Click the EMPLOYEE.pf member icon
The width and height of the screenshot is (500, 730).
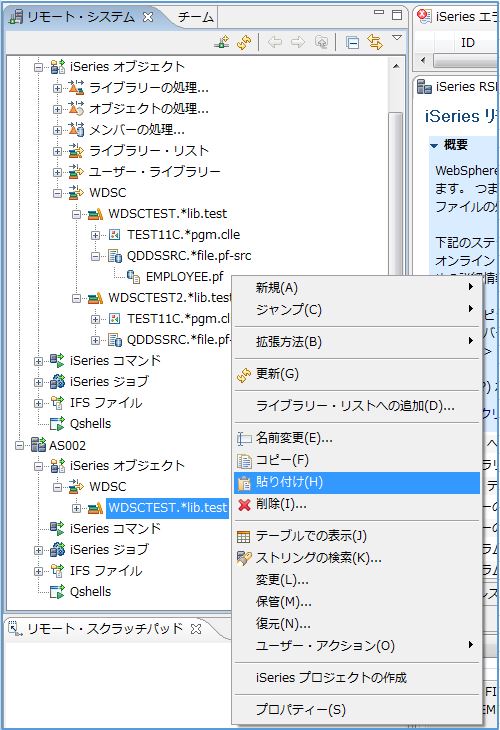[x=133, y=277]
